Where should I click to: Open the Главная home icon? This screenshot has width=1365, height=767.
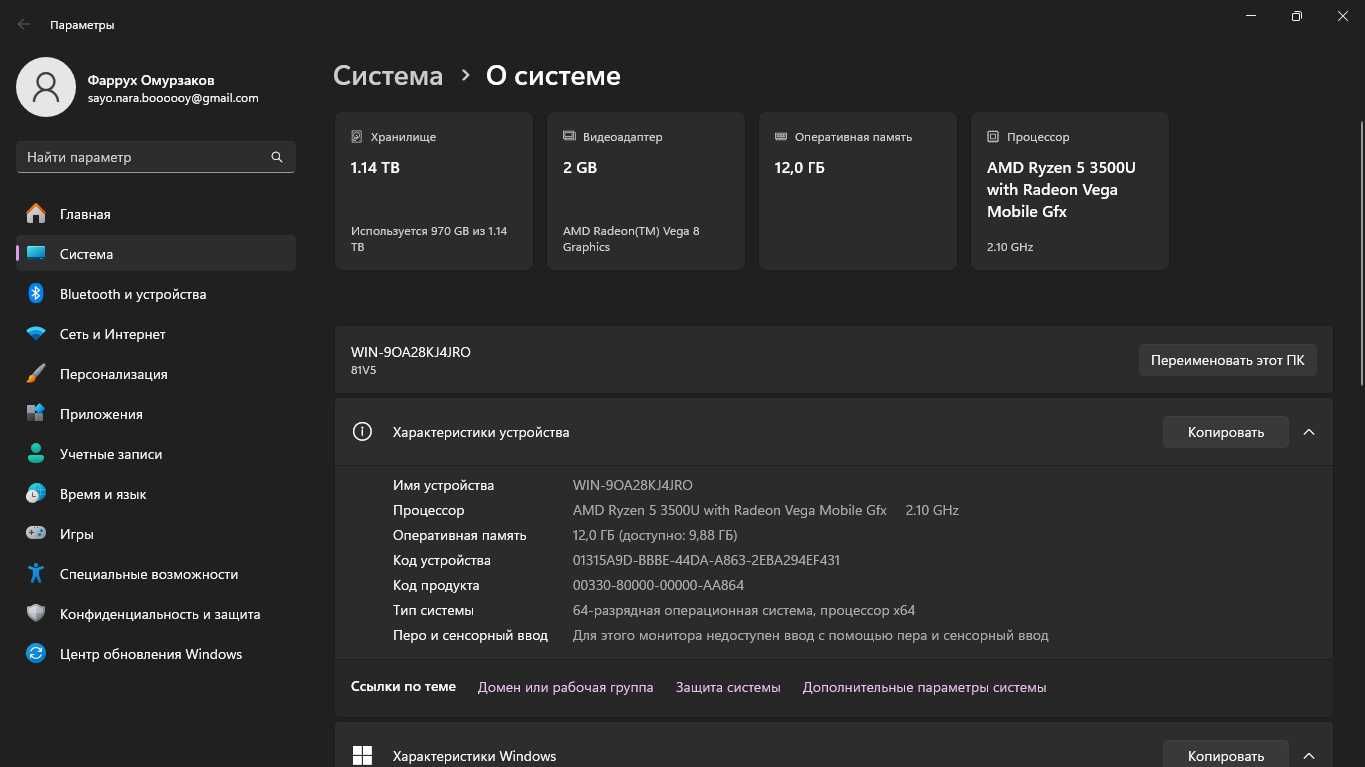click(x=36, y=214)
